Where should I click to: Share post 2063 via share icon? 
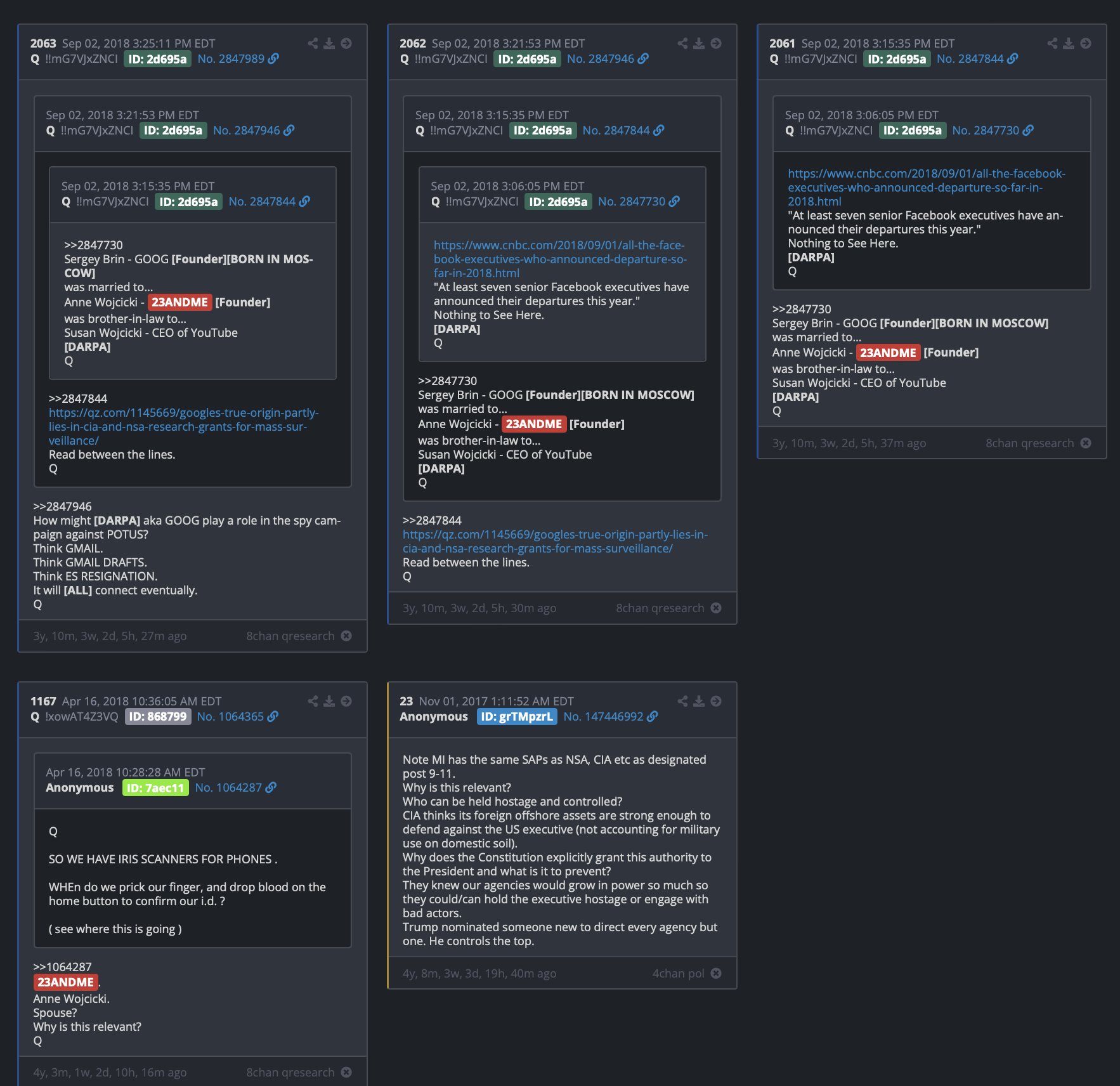pyautogui.click(x=313, y=43)
